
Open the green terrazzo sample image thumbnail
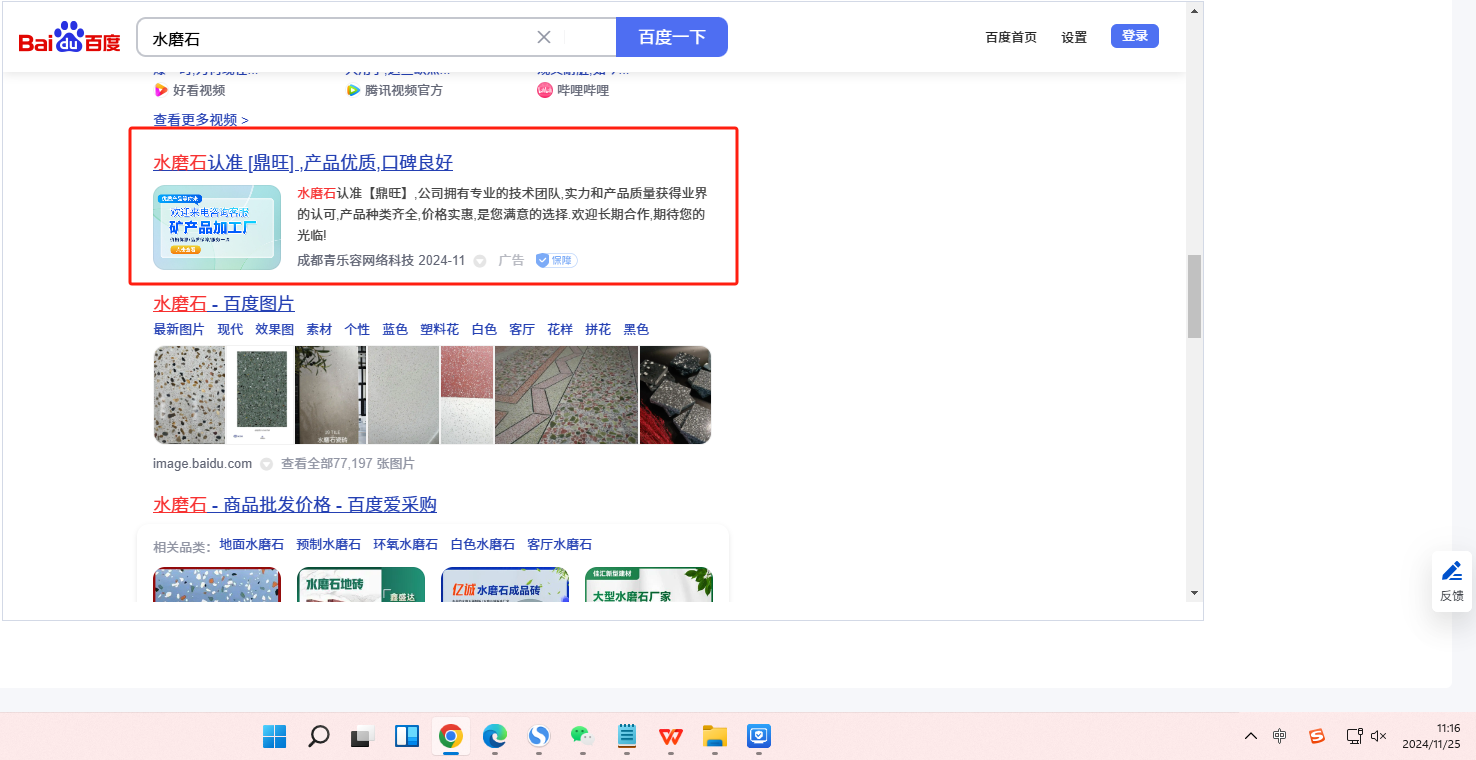pyautogui.click(x=261, y=395)
